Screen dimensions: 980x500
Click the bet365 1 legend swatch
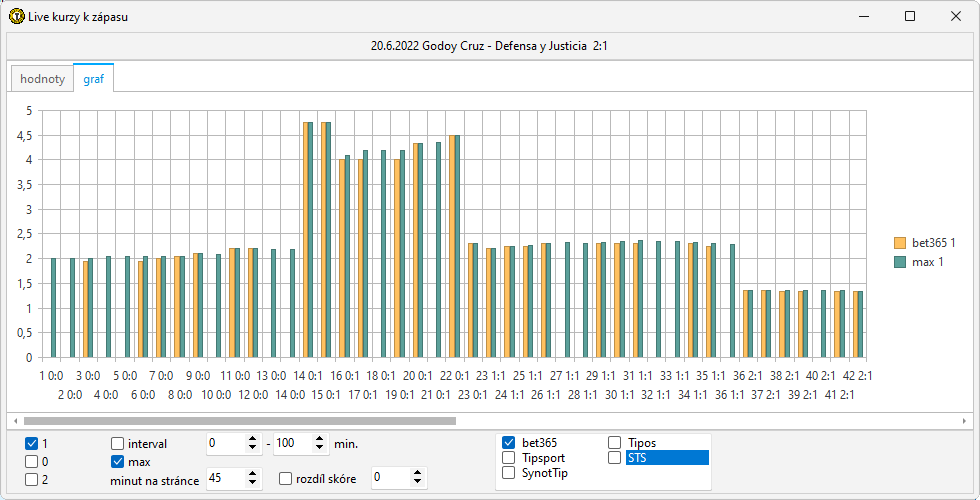pyautogui.click(x=899, y=243)
